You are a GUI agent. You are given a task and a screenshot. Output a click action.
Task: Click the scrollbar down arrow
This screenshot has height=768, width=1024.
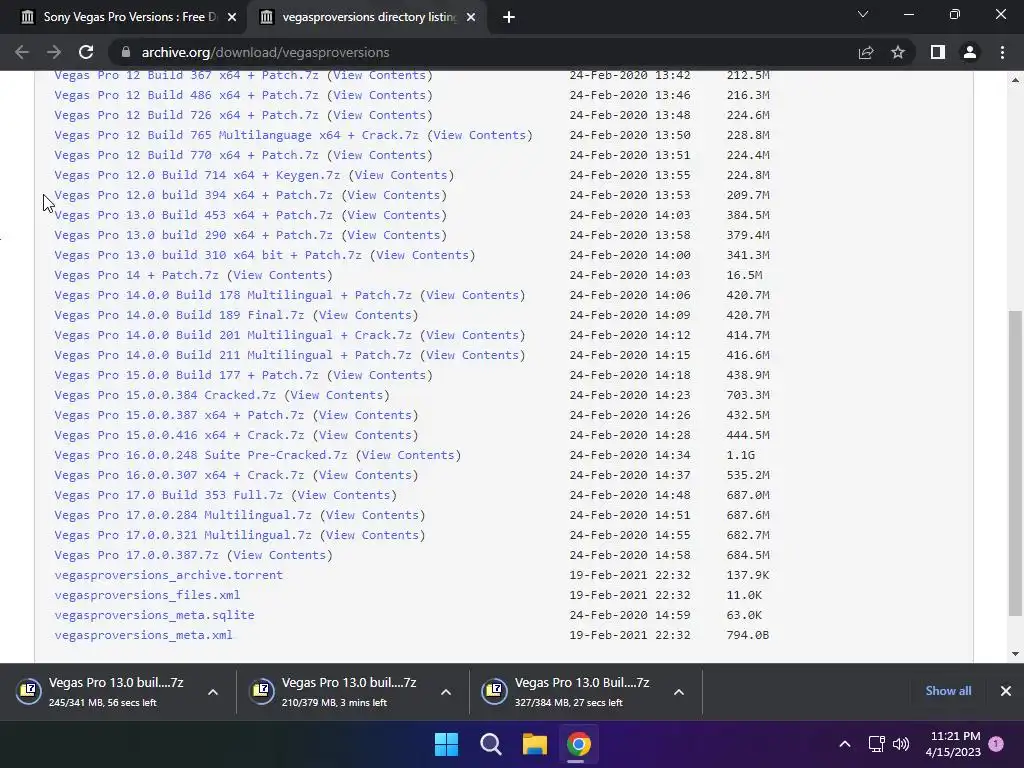click(1015, 654)
